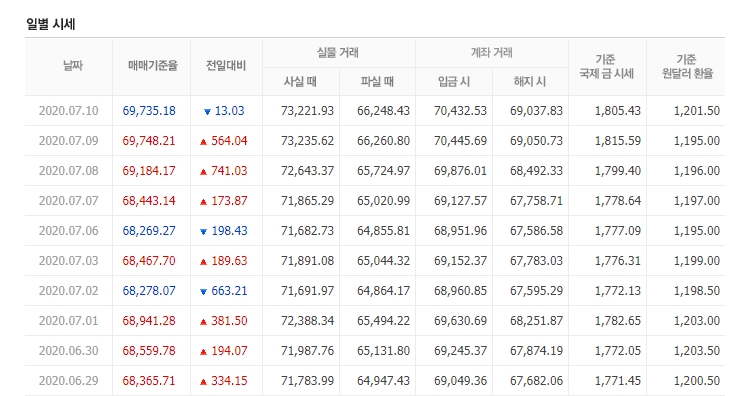Select date cell 2020.07.09
Screen dimensions: 740x396
pos(68,141)
